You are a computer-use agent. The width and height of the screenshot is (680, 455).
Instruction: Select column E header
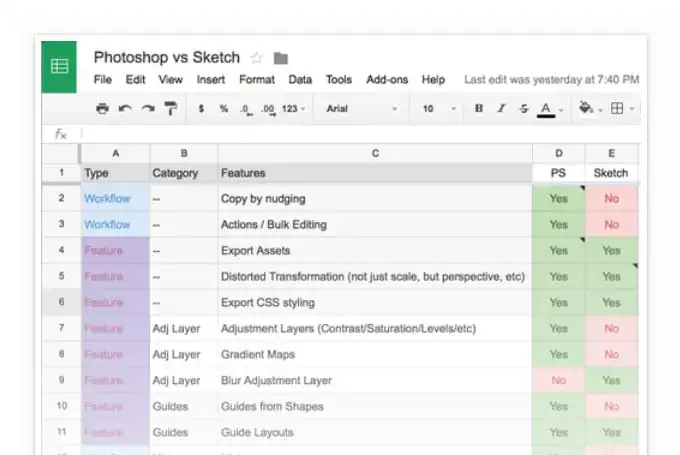tap(611, 154)
